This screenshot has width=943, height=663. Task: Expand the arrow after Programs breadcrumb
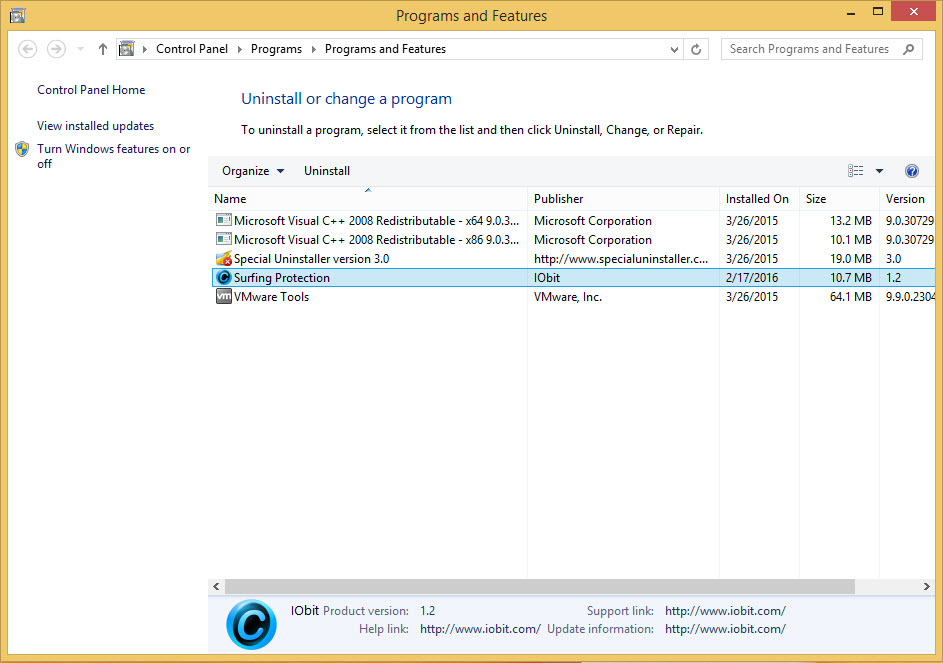tap(313, 49)
